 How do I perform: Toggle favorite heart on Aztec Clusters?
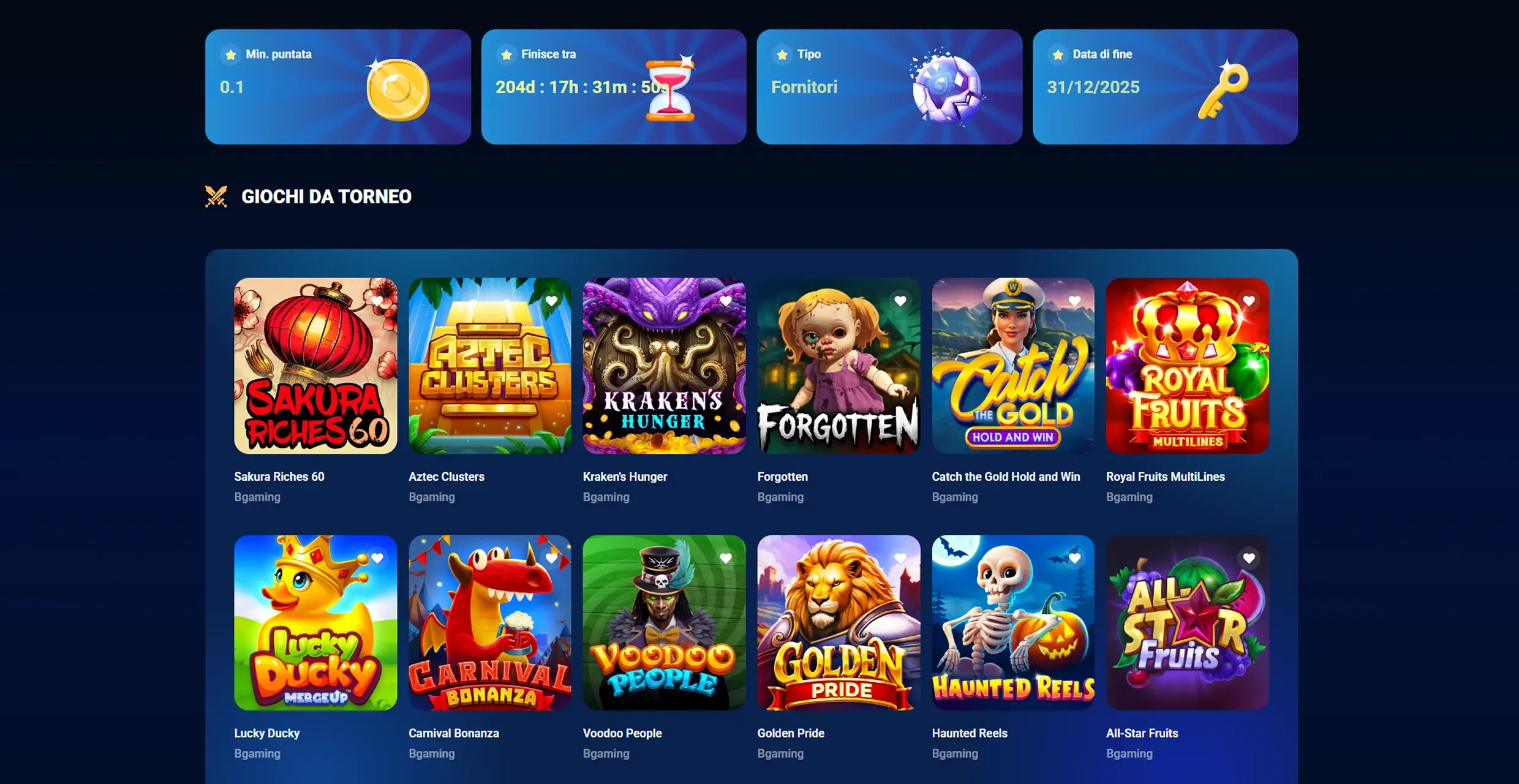[x=551, y=301]
